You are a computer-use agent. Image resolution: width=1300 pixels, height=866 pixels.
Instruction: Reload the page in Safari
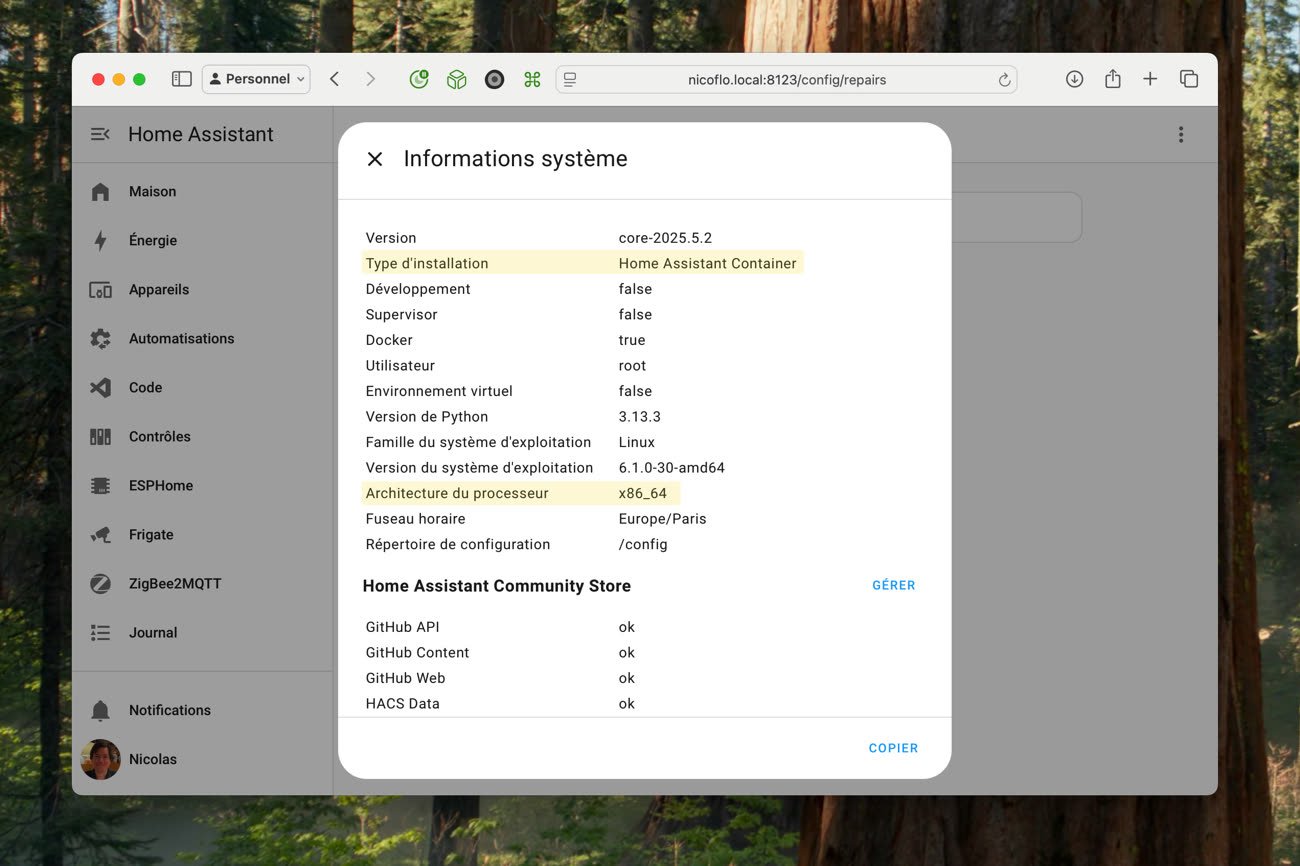click(x=1004, y=80)
